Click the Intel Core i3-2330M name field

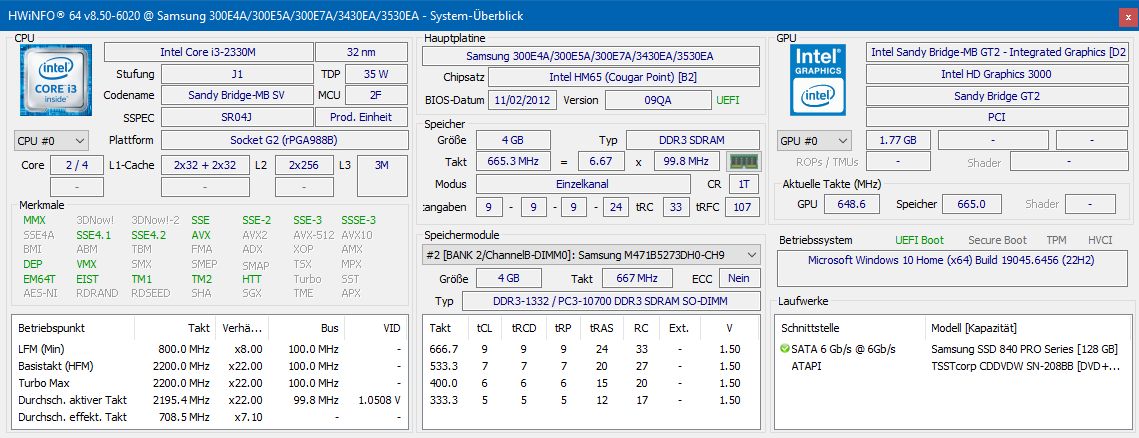(208, 52)
